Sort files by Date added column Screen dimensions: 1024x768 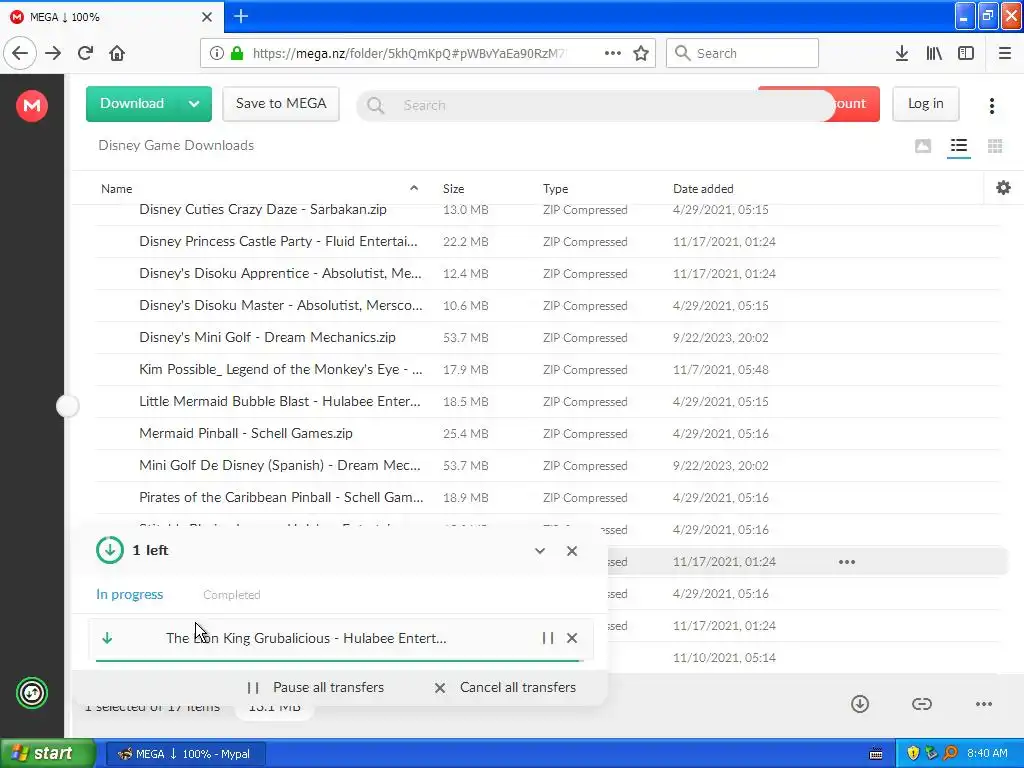coord(703,189)
